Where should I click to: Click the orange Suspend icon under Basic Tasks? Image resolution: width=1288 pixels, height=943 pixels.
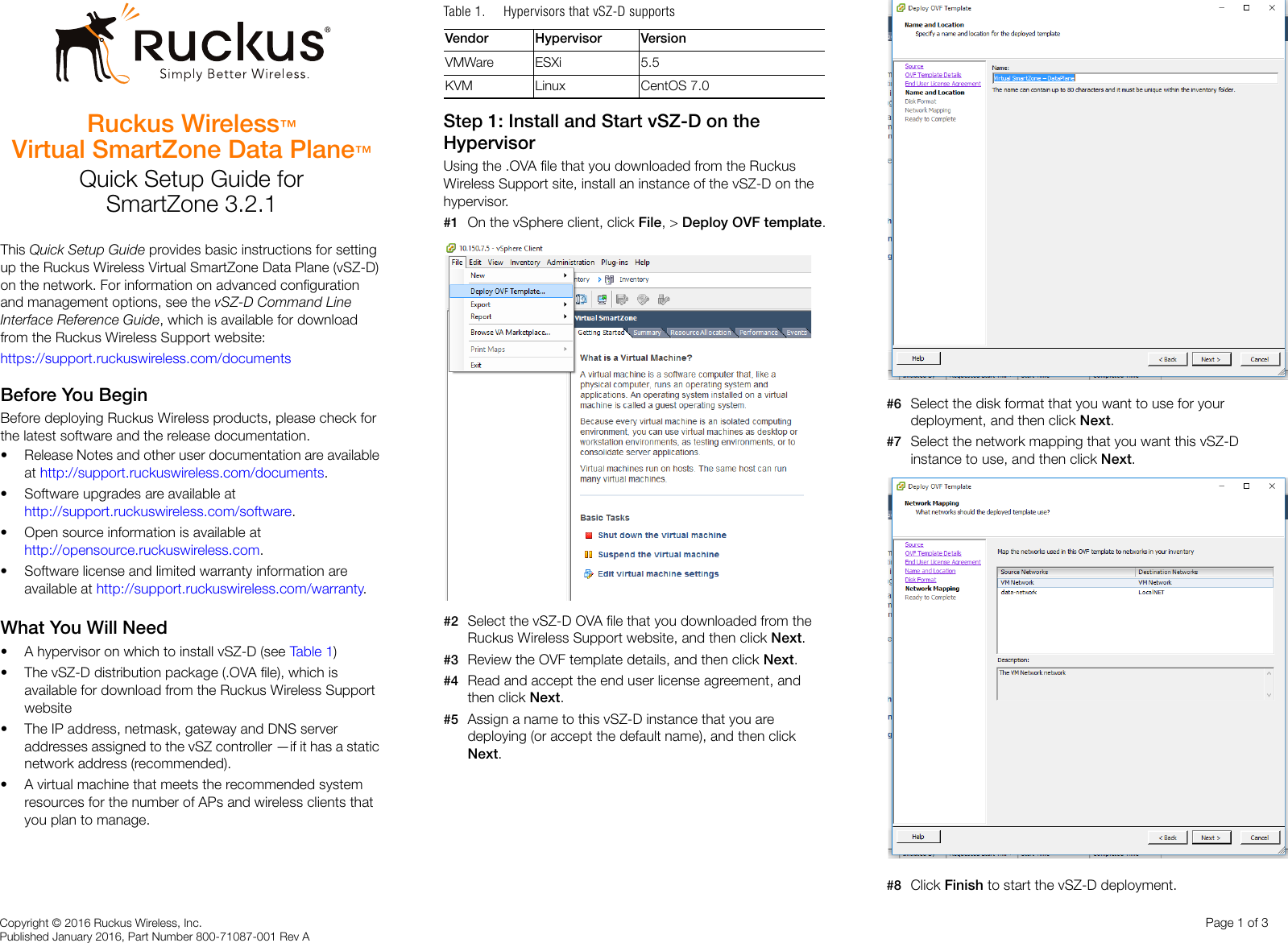[x=589, y=555]
